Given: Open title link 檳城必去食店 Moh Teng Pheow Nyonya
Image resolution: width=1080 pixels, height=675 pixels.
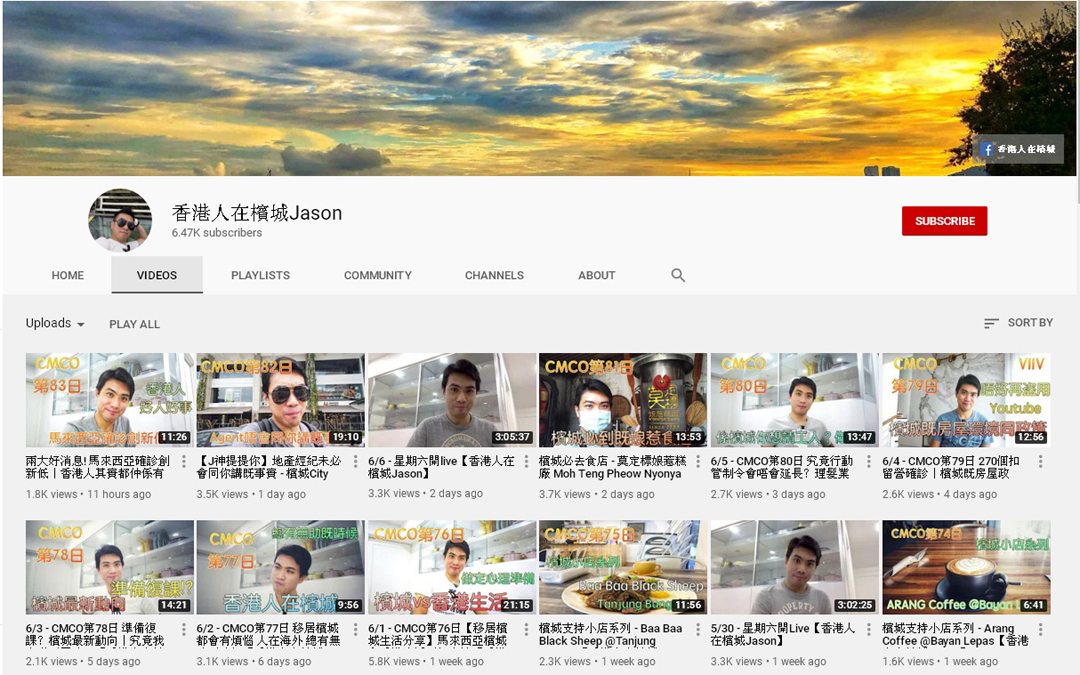Looking at the screenshot, I should pos(612,467).
